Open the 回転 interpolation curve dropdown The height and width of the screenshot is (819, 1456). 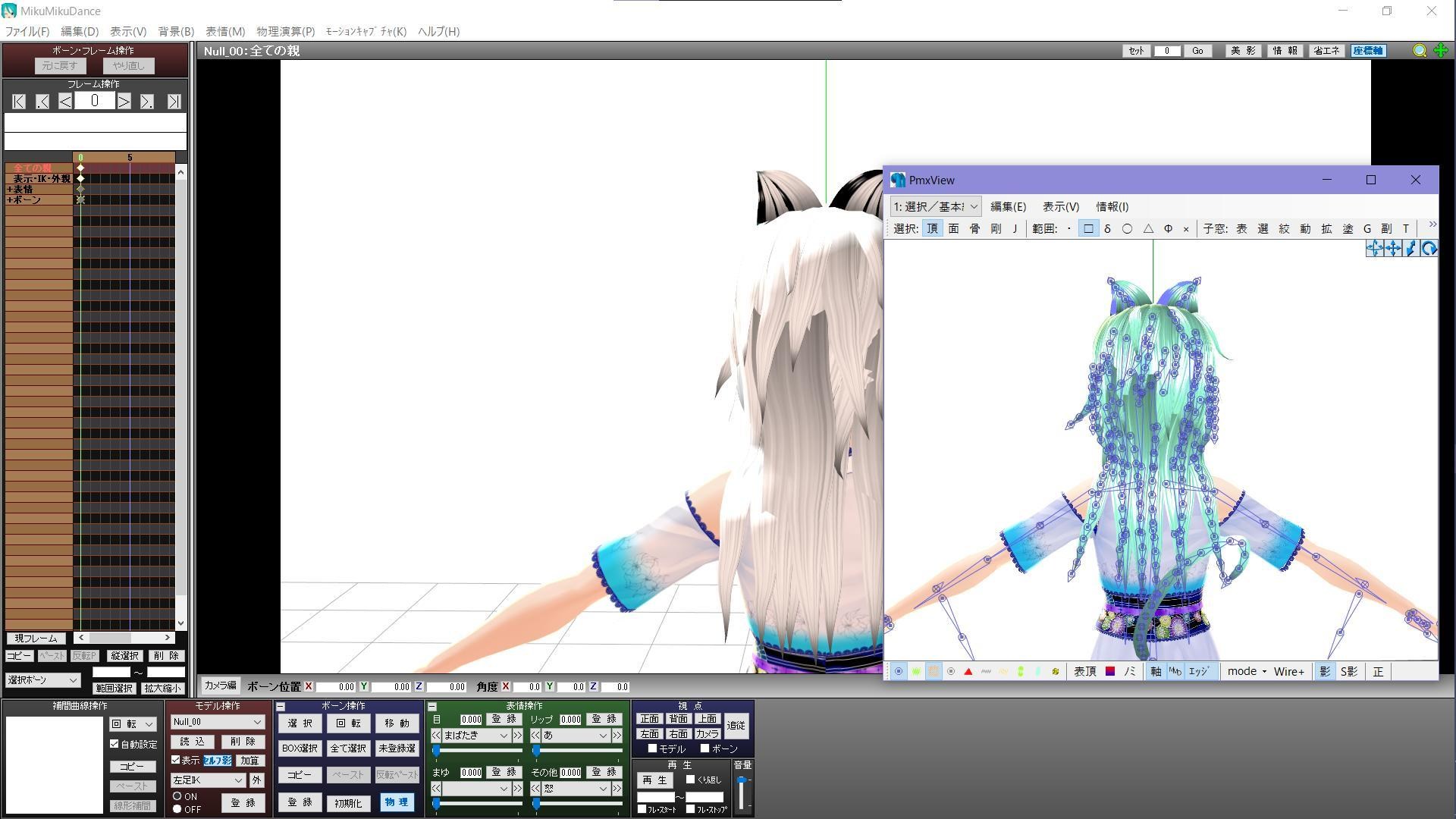click(133, 724)
